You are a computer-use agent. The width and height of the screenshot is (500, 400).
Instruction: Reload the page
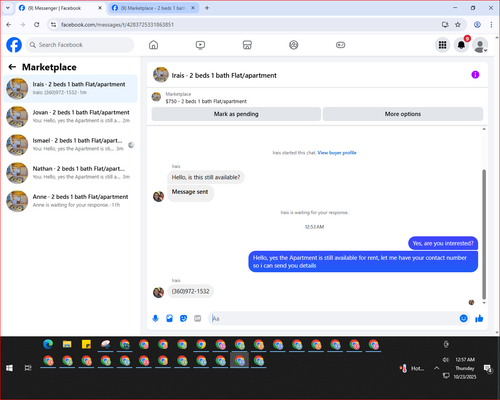pos(37,25)
